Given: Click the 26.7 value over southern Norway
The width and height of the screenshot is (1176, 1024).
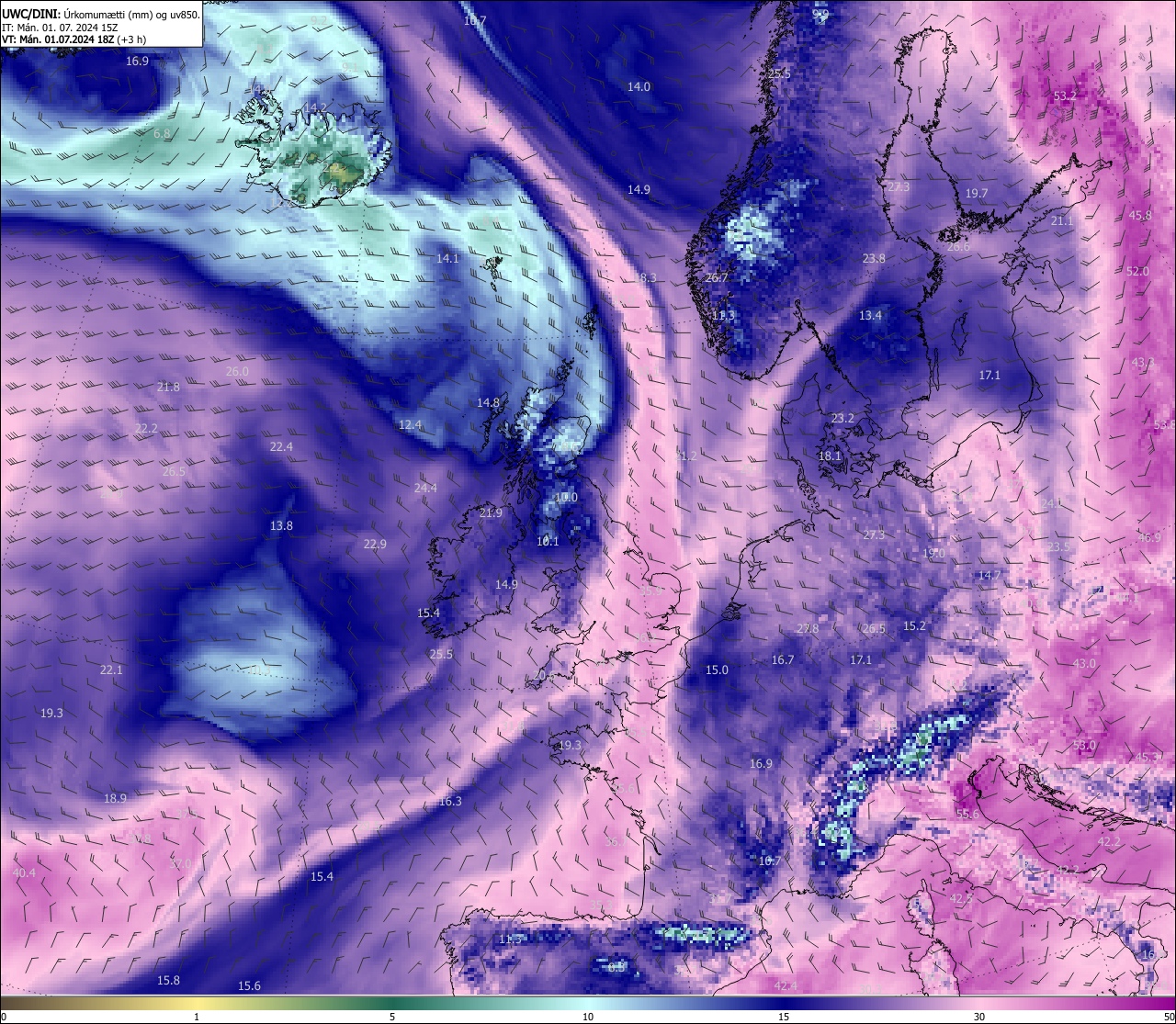Looking at the screenshot, I should click(x=716, y=277).
